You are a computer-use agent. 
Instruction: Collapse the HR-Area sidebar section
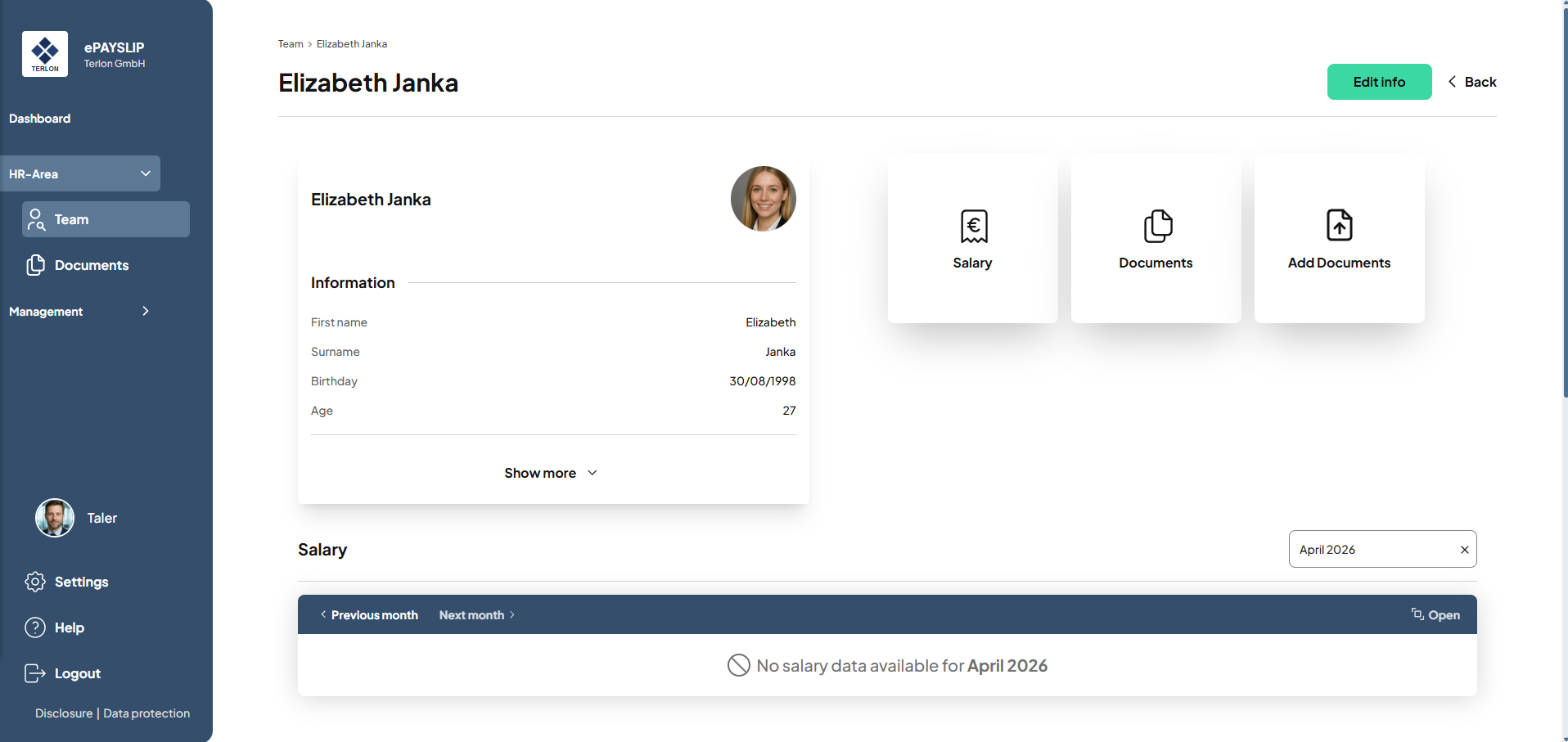[146, 173]
